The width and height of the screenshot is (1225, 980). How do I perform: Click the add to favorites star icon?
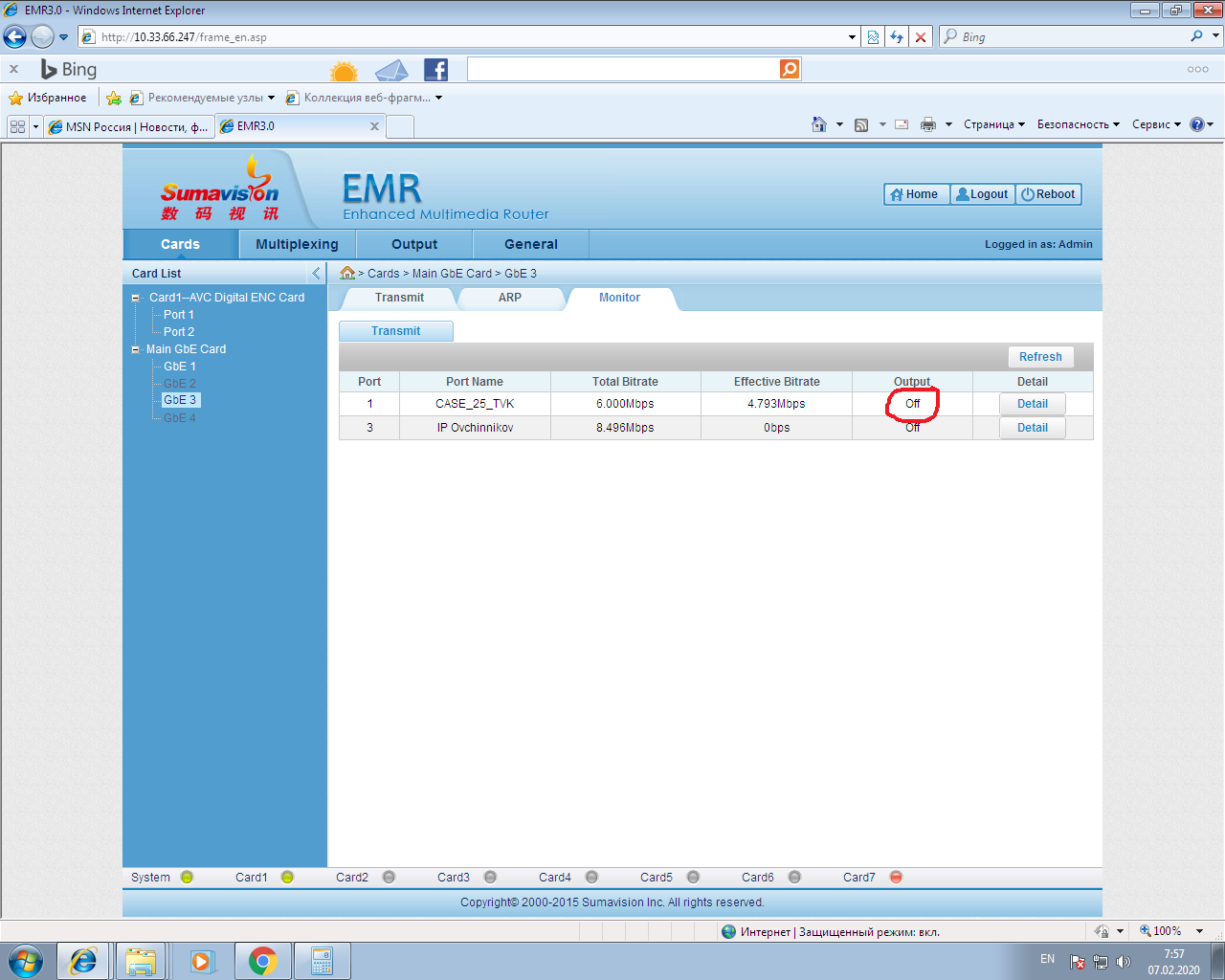(x=114, y=98)
